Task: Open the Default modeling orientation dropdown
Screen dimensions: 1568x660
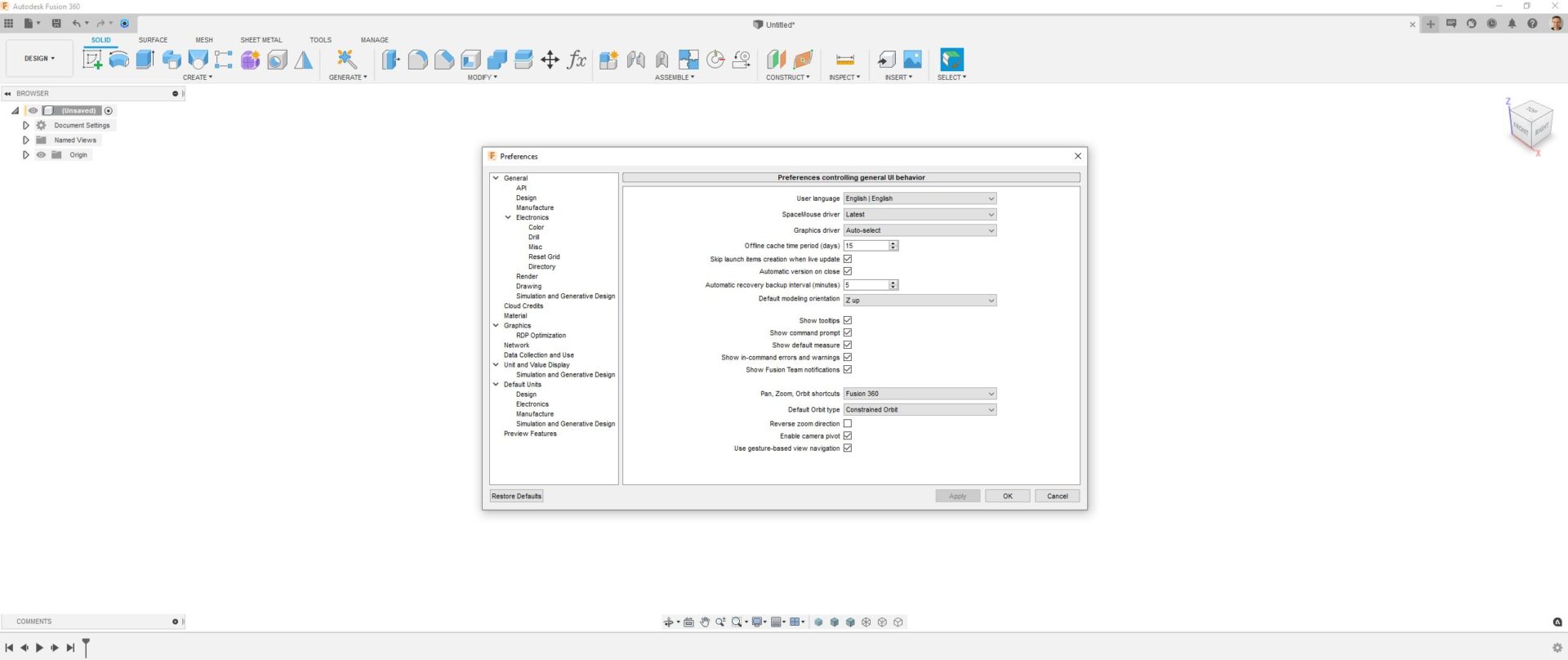Action: coord(920,301)
